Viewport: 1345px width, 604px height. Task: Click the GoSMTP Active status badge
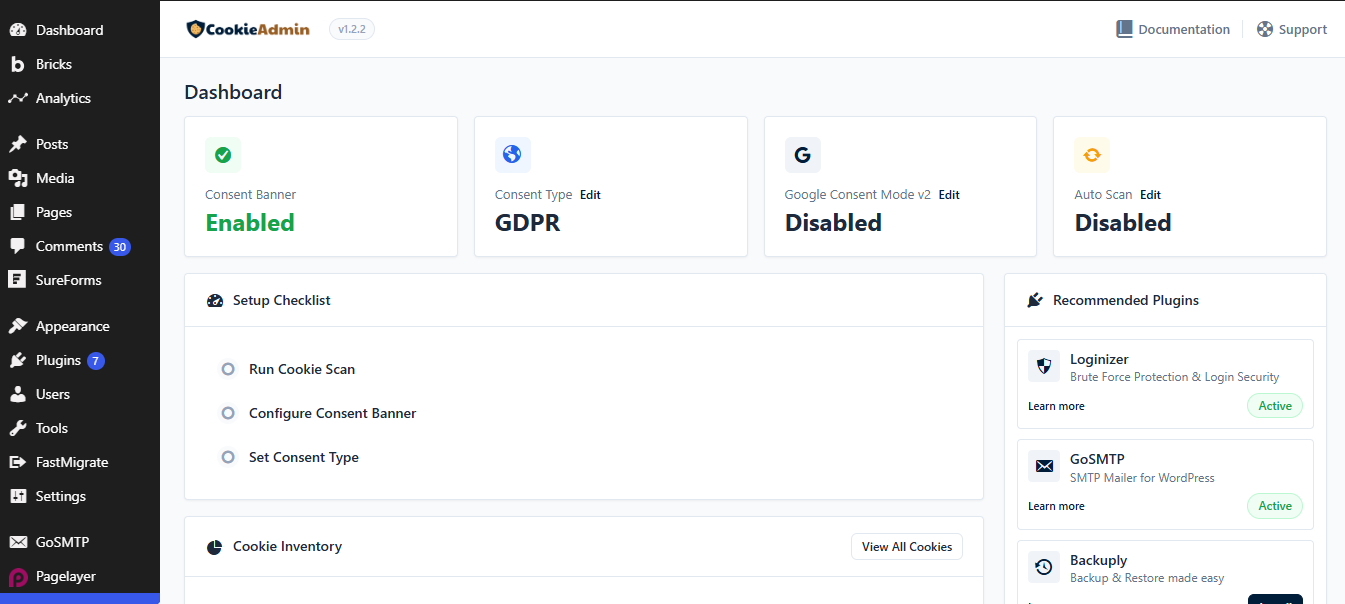click(1275, 506)
